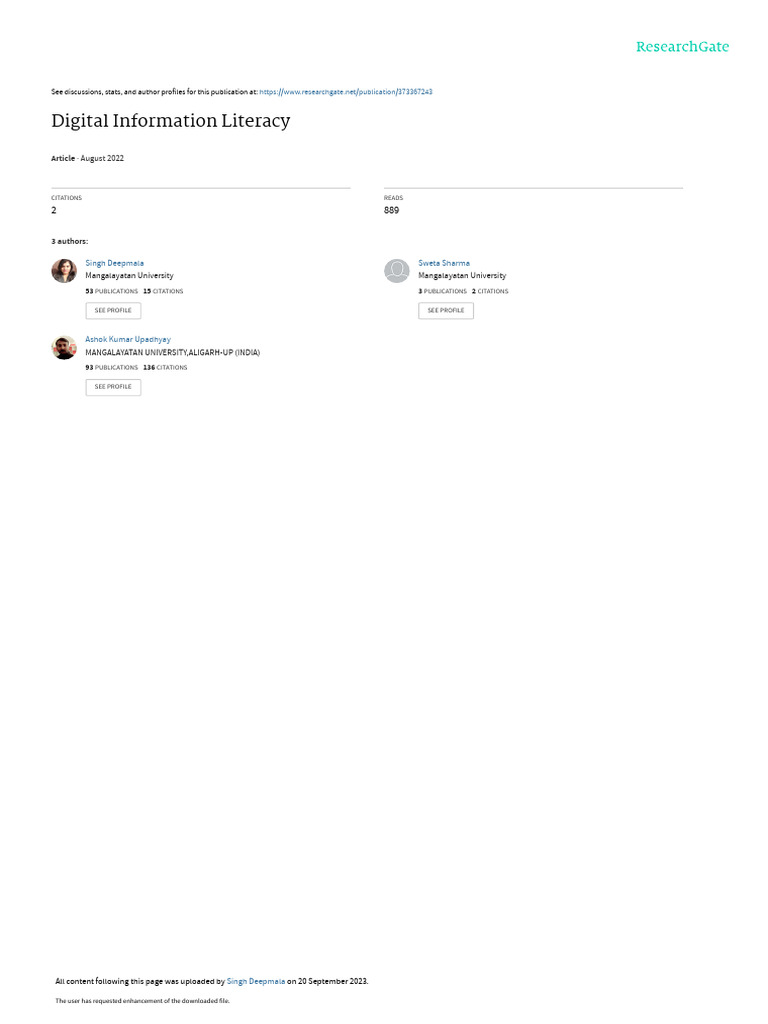Click Sweta Sharma's gray placeholder avatar
Image resolution: width=768 pixels, height=1024 pixels.
[396, 270]
